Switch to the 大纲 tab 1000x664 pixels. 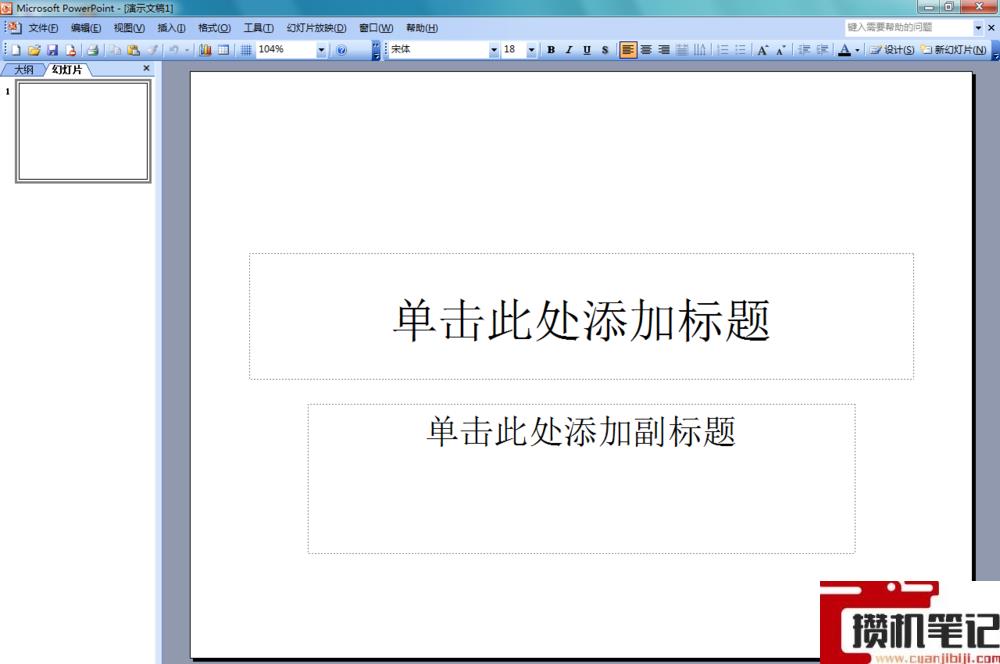[x=24, y=70]
